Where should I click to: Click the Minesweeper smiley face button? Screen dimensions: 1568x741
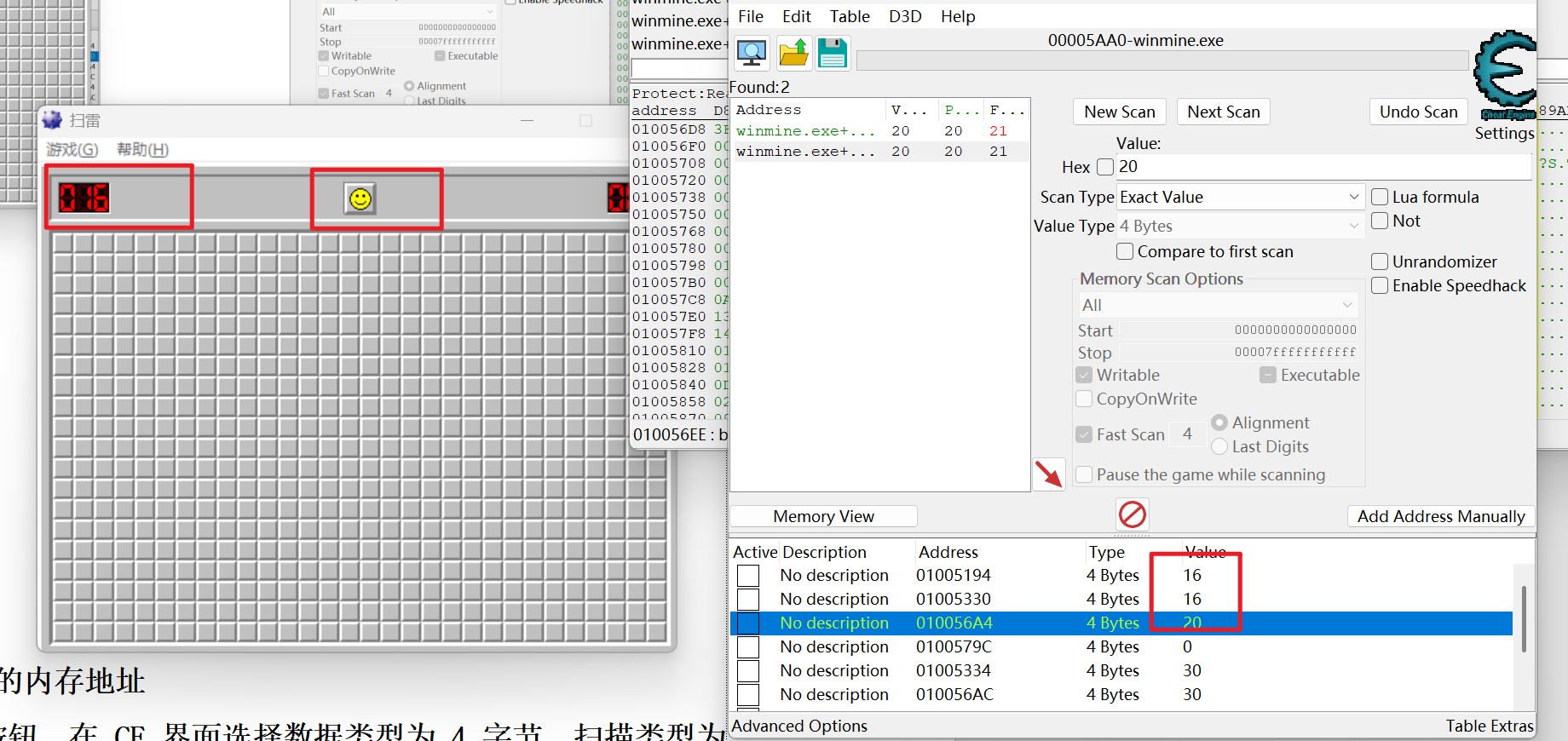360,199
